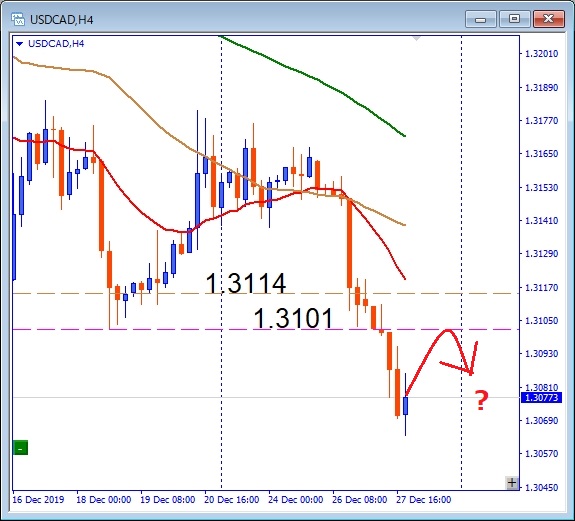Click the 27 Dec 16:00 time label
Viewport: 575px width, 521px height.
point(424,500)
